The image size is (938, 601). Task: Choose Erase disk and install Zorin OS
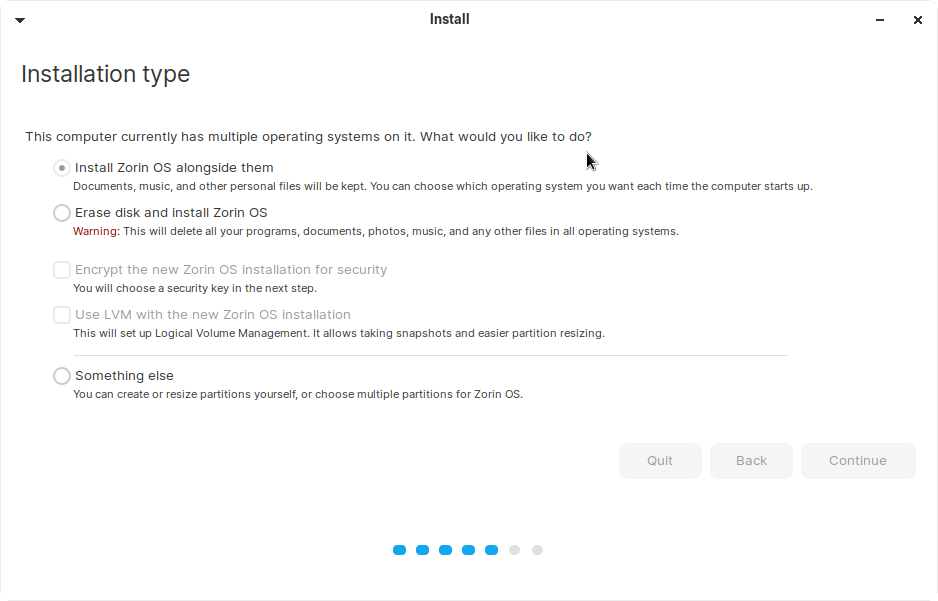(62, 213)
